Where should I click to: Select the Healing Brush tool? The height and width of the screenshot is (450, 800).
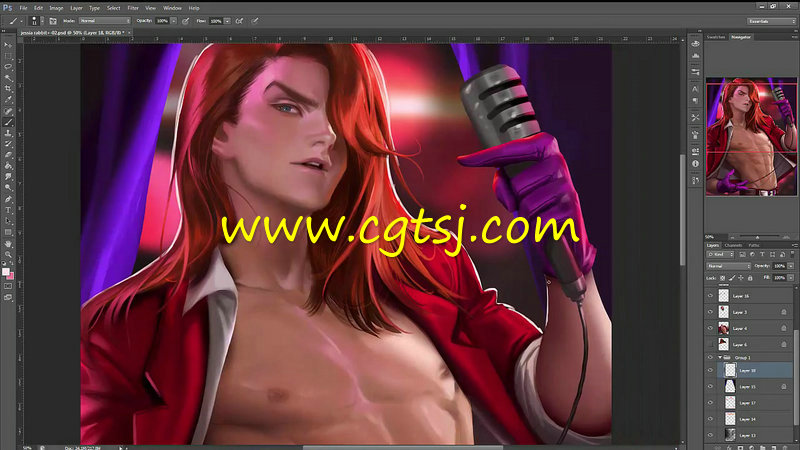pyautogui.click(x=8, y=111)
